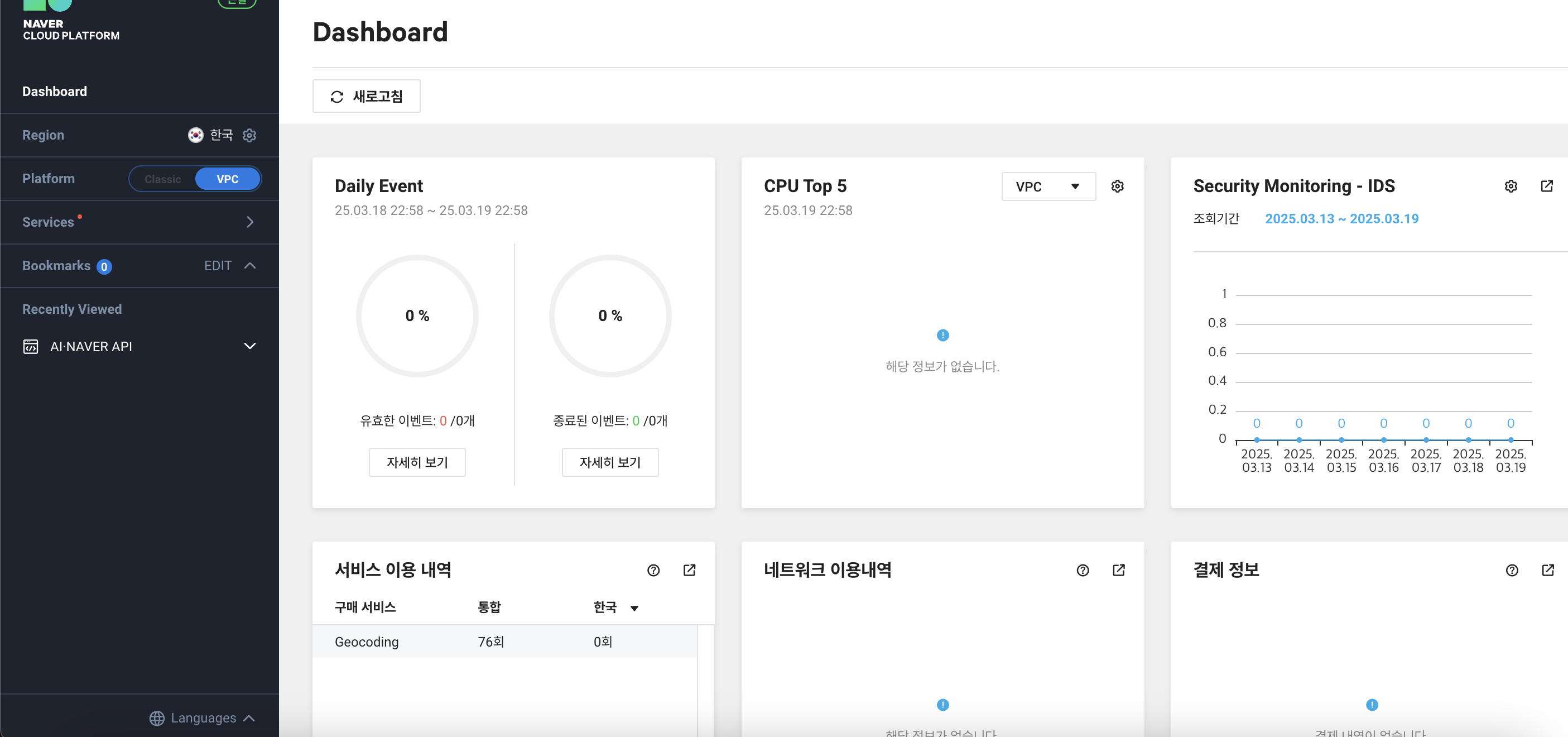The width and height of the screenshot is (1568, 737).
Task: Switch Platform to Classic
Action: coord(162,179)
